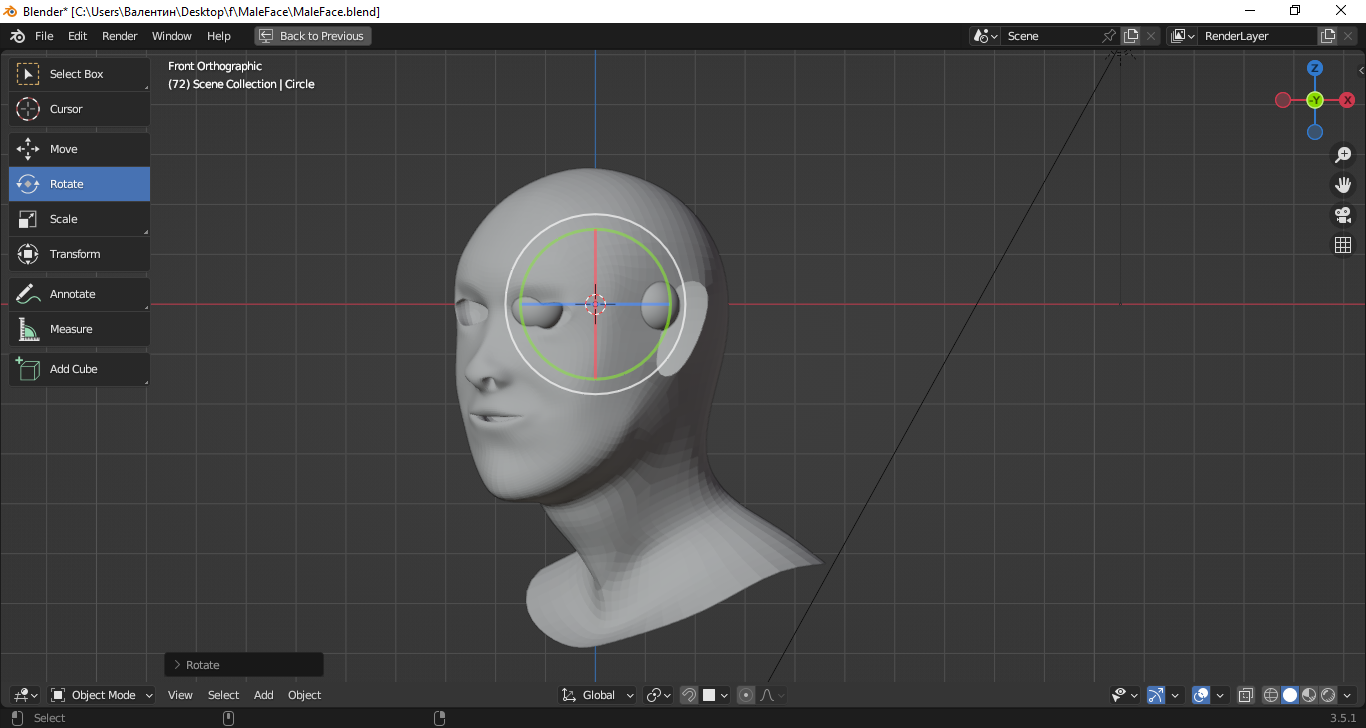Open the Object Mode dropdown
Screen dimensions: 1366x728
(102, 695)
